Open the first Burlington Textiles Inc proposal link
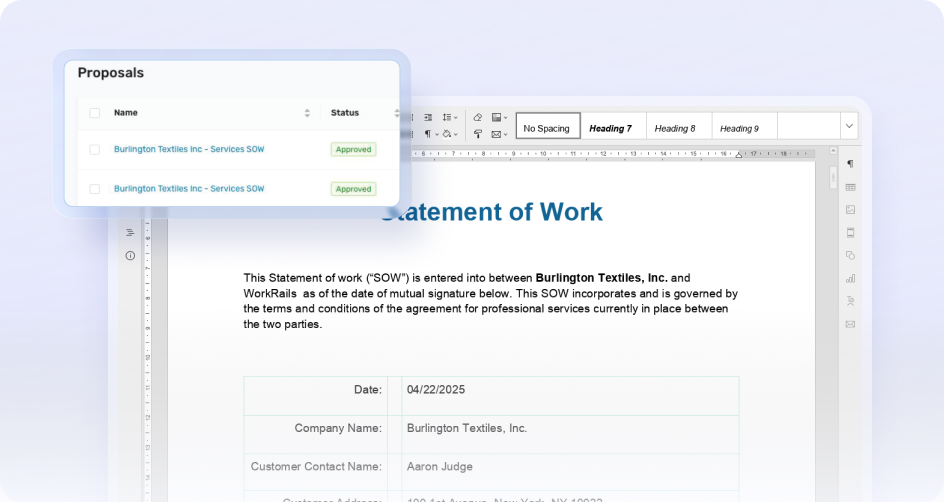 click(x=189, y=149)
